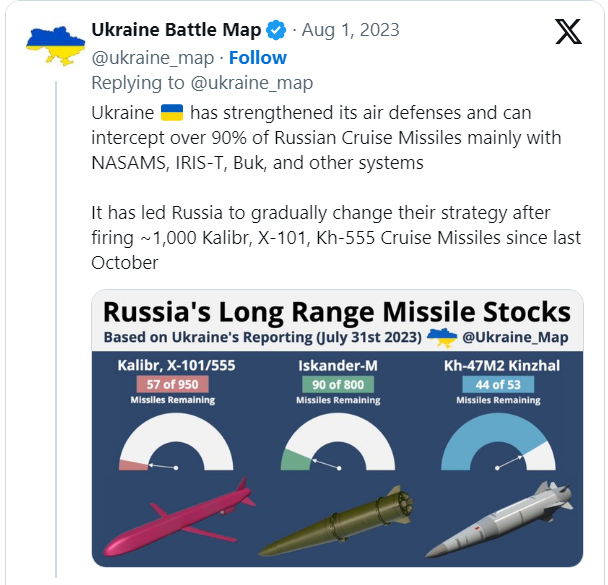The width and height of the screenshot is (608, 585).
Task: Click the olive Iskander-M missile image
Action: pos(336,521)
